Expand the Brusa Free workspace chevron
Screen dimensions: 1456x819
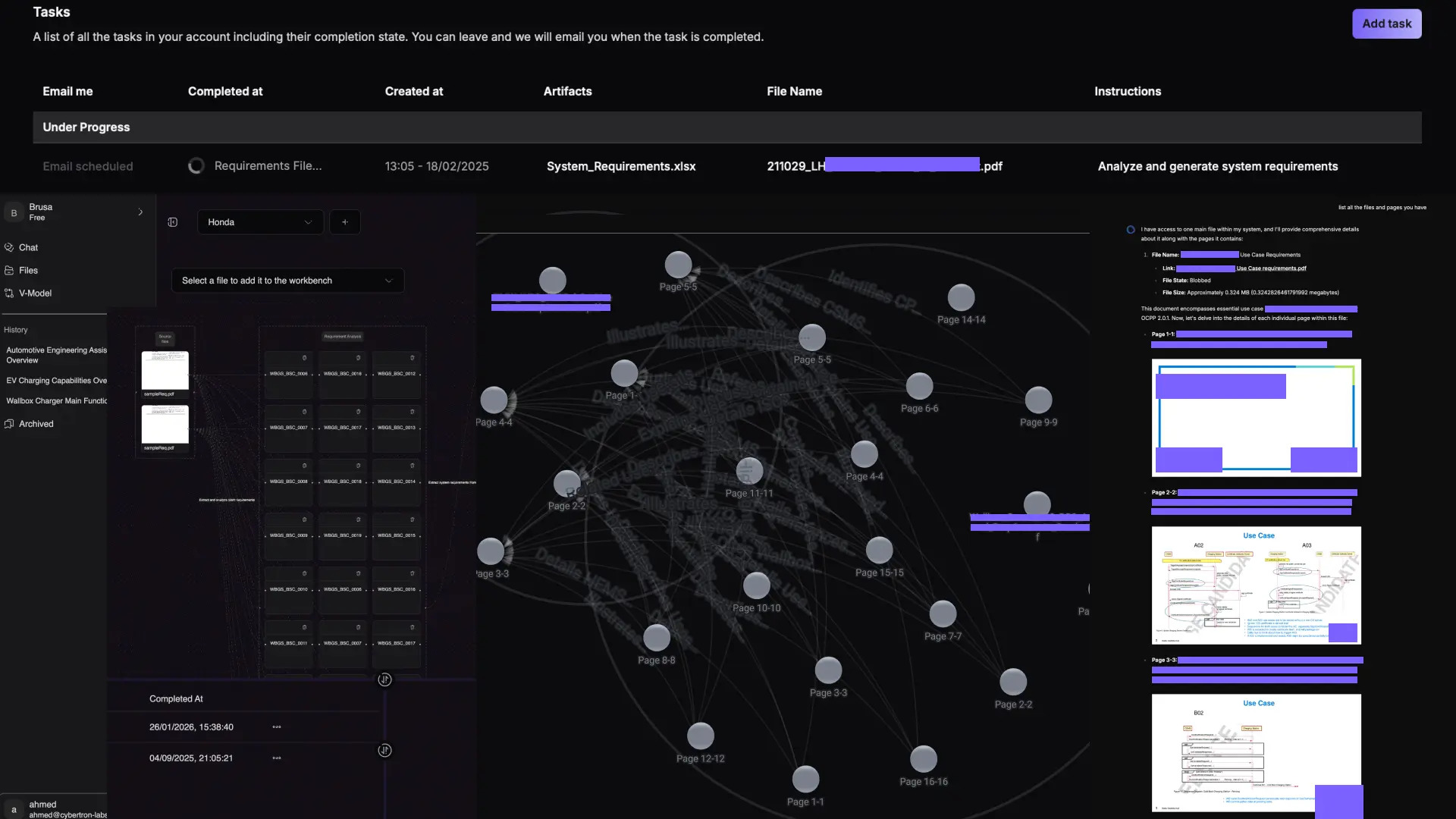pos(140,212)
